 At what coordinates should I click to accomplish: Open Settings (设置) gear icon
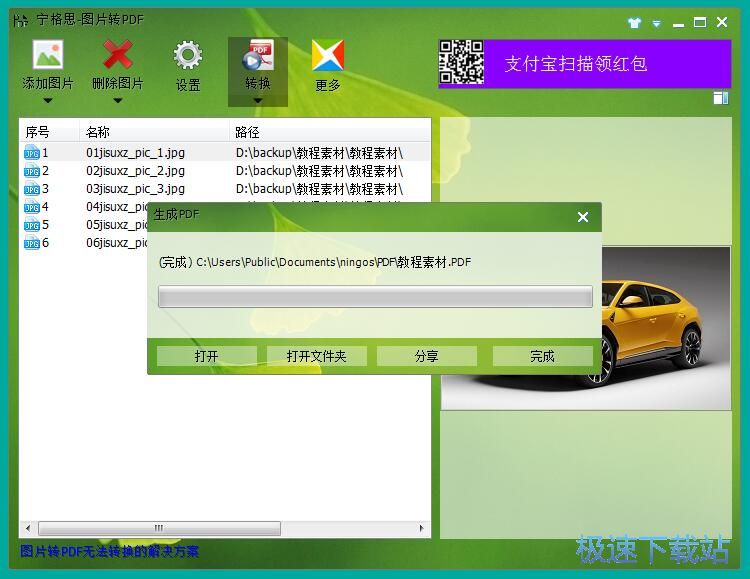point(188,55)
